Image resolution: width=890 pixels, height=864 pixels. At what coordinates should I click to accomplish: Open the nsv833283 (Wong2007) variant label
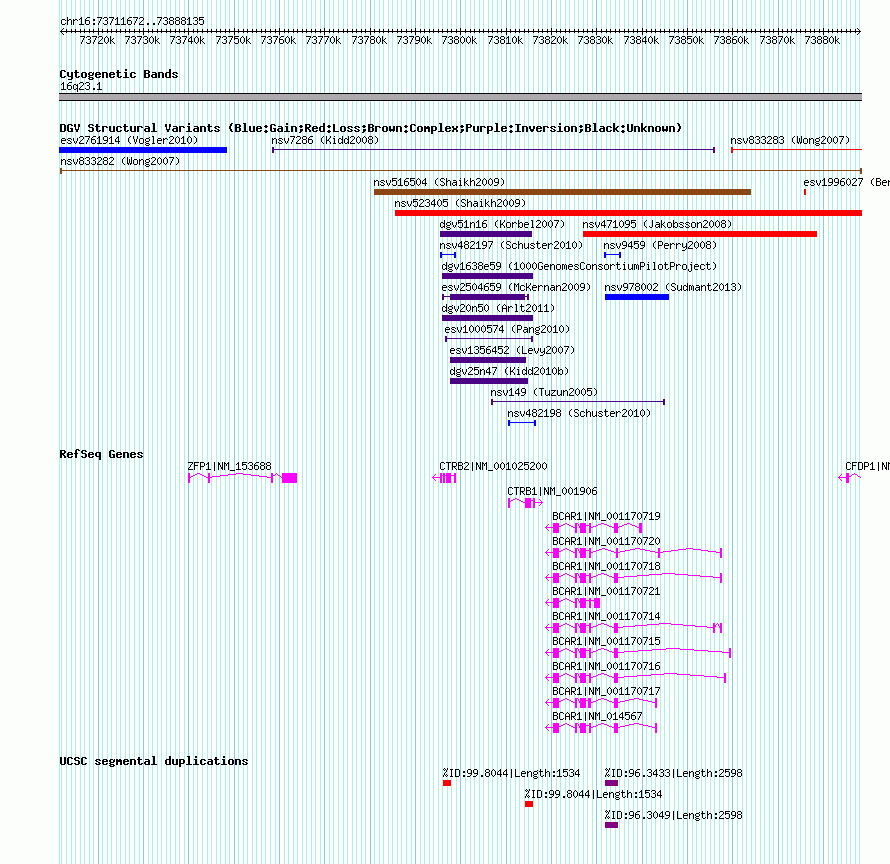[x=790, y=140]
